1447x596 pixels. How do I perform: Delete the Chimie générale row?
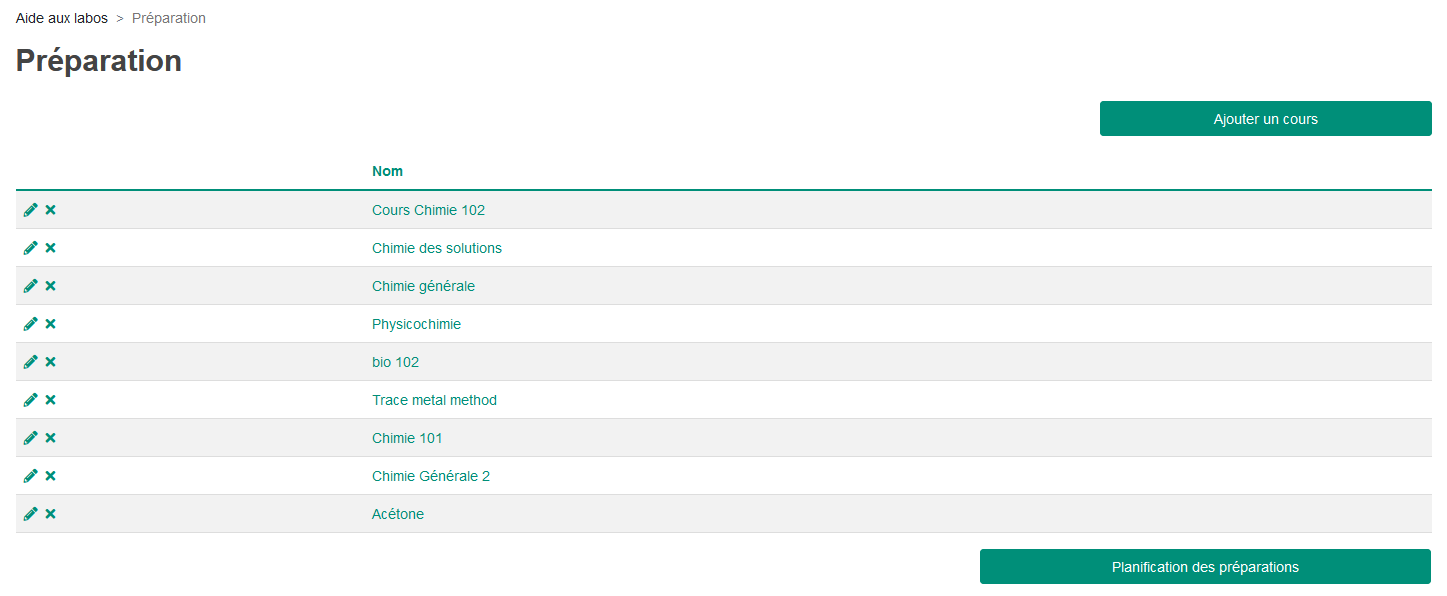coord(51,286)
